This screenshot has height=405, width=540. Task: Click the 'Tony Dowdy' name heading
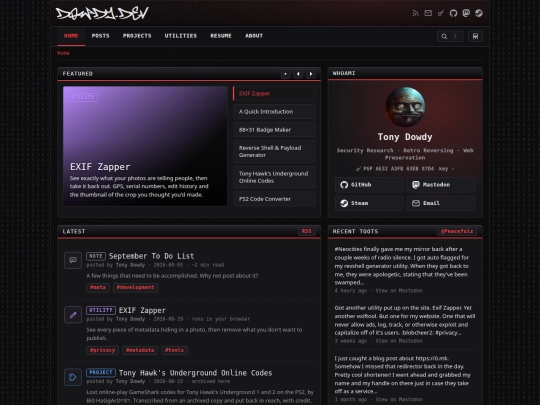click(x=405, y=137)
